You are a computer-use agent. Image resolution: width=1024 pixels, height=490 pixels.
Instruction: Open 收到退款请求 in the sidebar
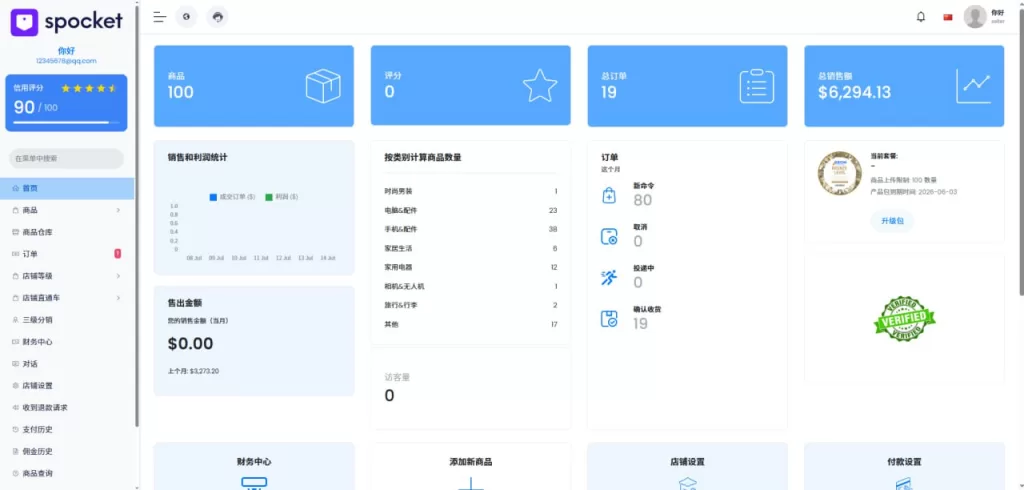coord(67,408)
